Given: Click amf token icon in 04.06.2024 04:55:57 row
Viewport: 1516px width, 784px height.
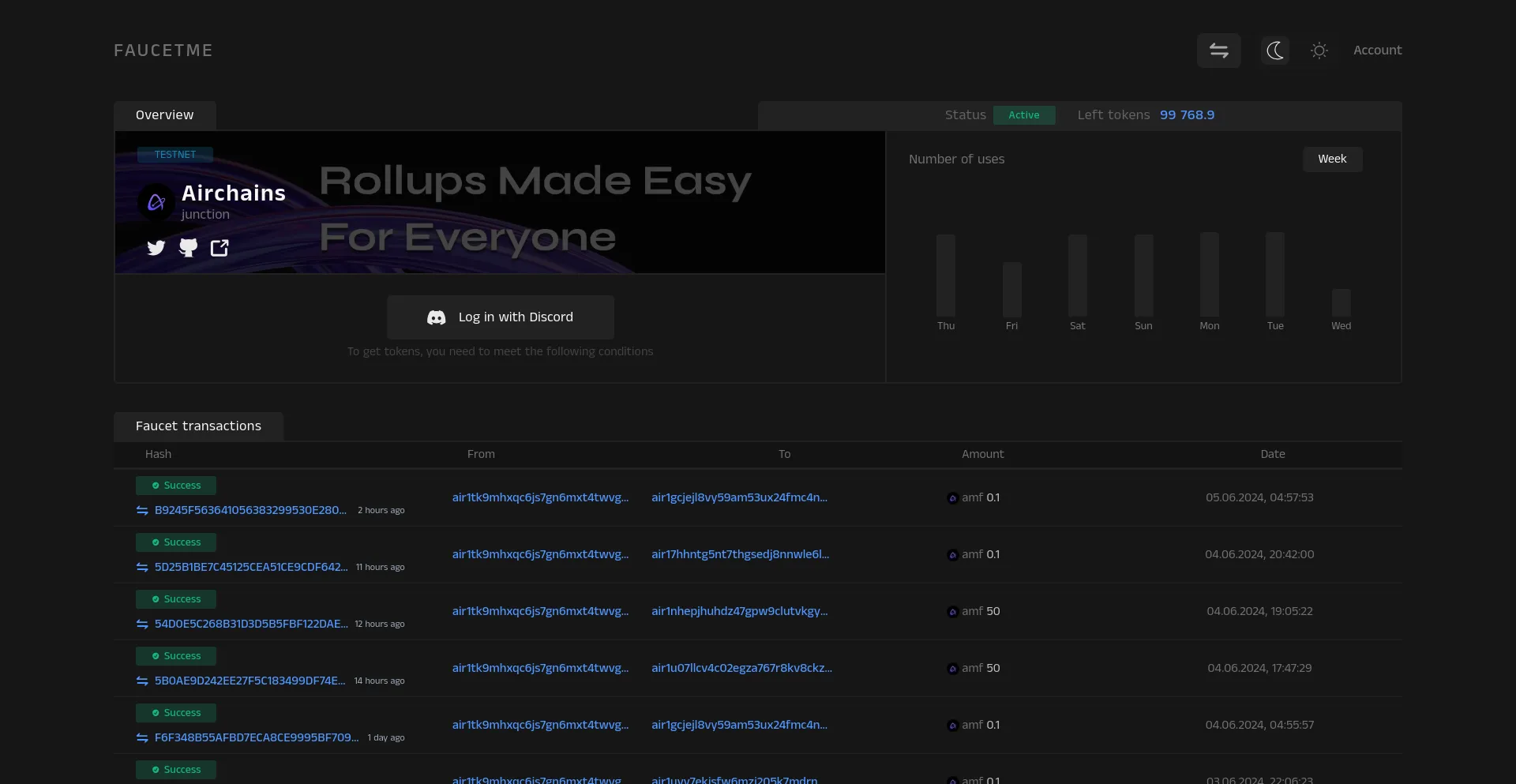Looking at the screenshot, I should pyautogui.click(x=952, y=726).
